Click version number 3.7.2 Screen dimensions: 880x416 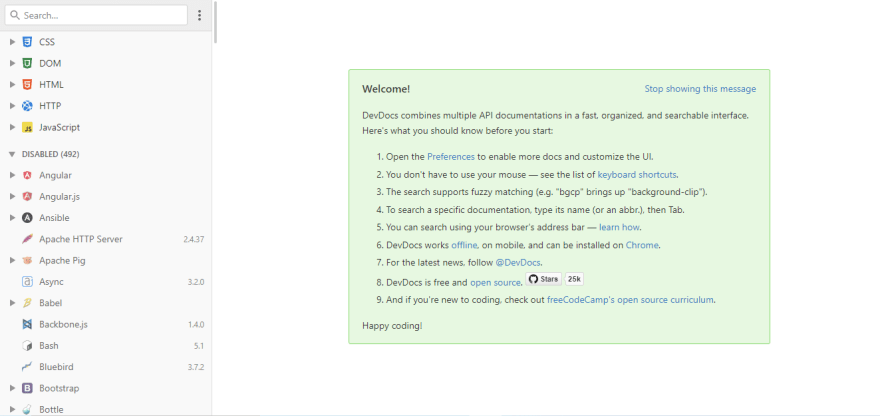tap(196, 367)
